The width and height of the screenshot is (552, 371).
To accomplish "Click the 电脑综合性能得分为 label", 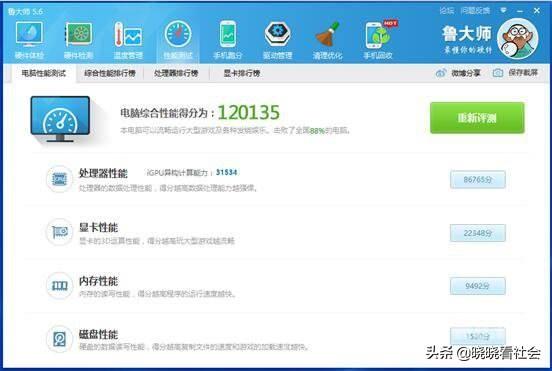I will 167,113.
